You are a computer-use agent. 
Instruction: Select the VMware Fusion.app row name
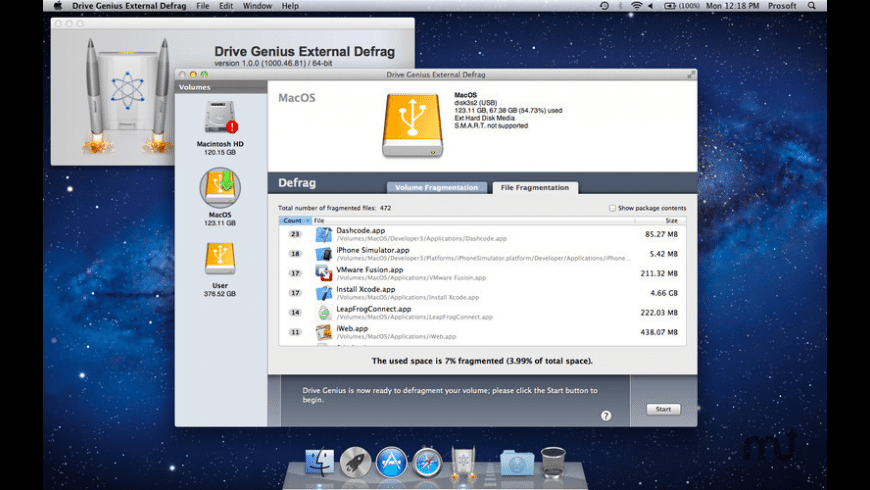point(370,270)
